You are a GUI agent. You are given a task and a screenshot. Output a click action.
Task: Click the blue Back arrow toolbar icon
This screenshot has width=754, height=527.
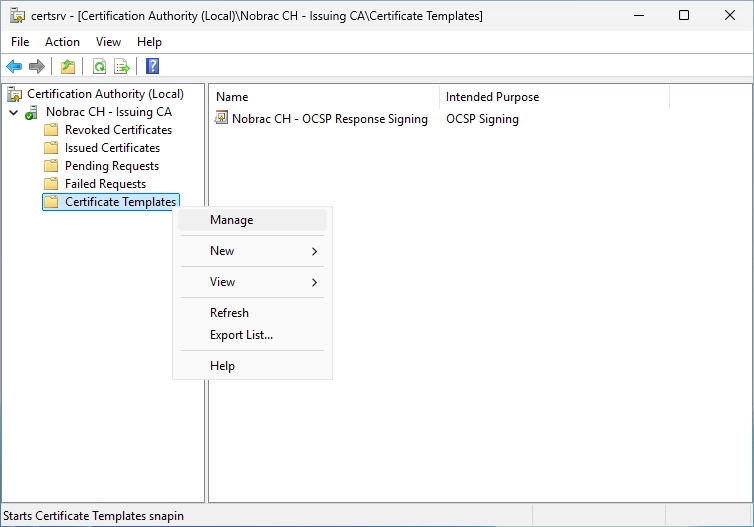pyautogui.click(x=14, y=66)
